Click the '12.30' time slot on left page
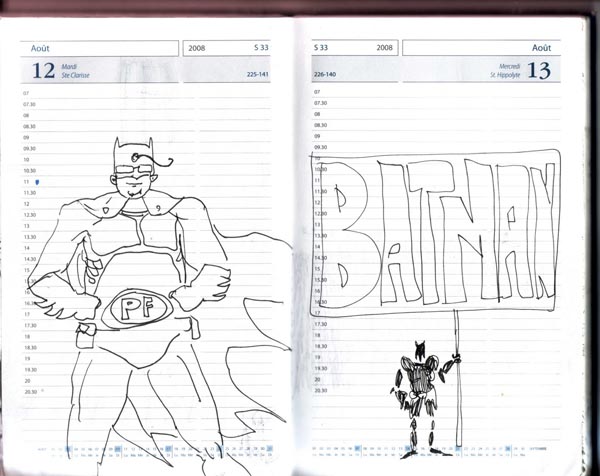This screenshot has height=476, width=600. pyautogui.click(x=29, y=215)
